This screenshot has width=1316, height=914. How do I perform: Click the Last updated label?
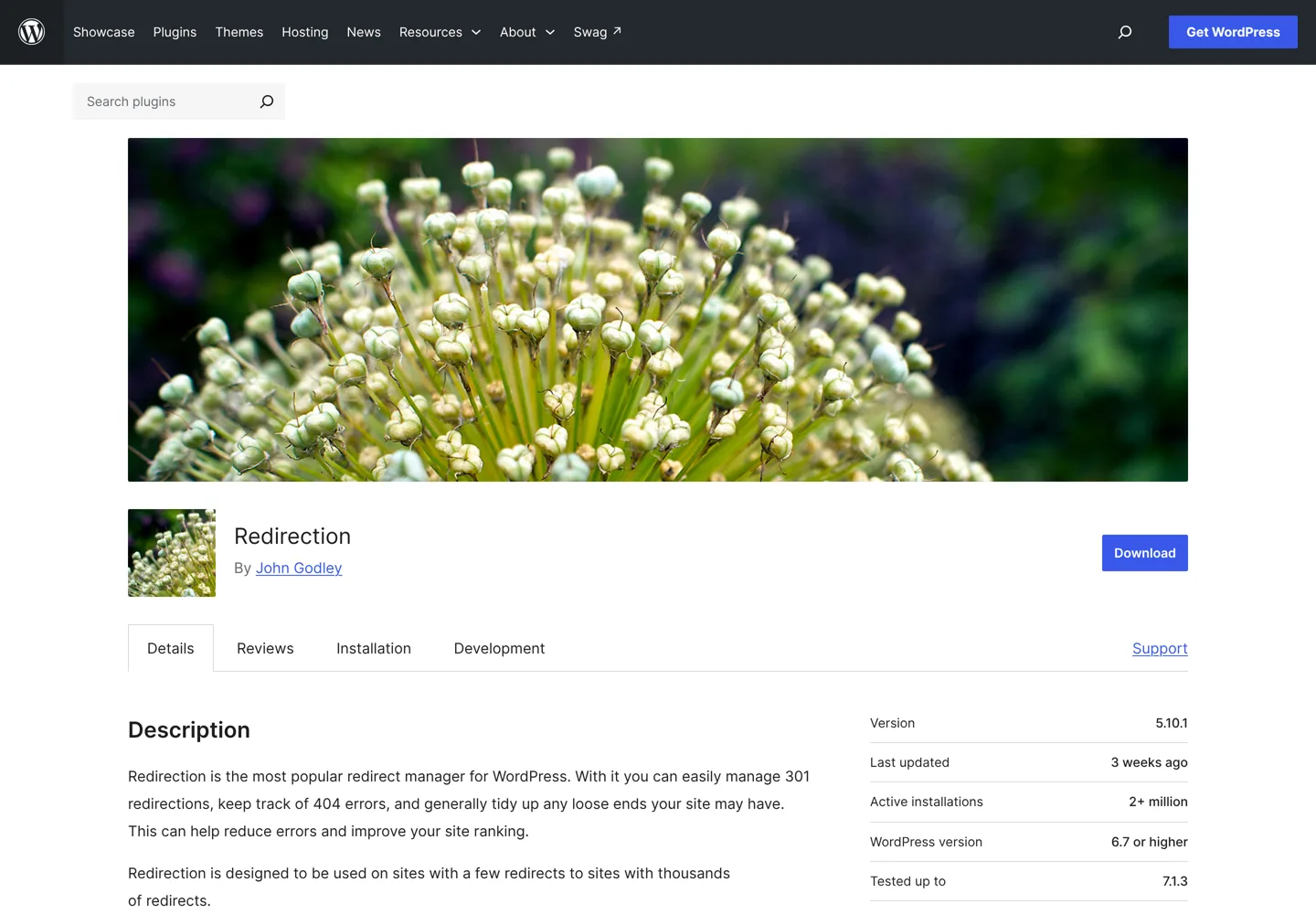909,762
